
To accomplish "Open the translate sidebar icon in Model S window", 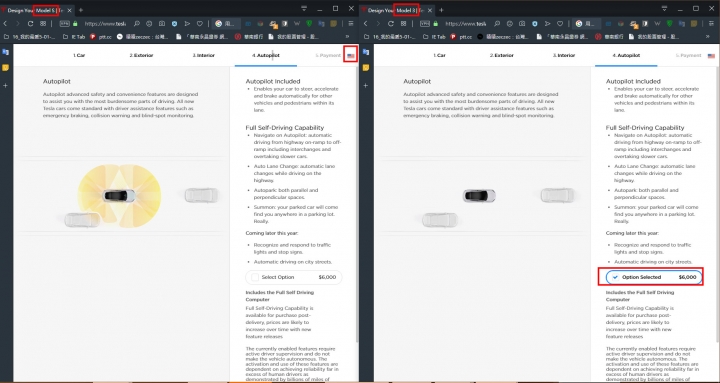I will tap(6, 52).
